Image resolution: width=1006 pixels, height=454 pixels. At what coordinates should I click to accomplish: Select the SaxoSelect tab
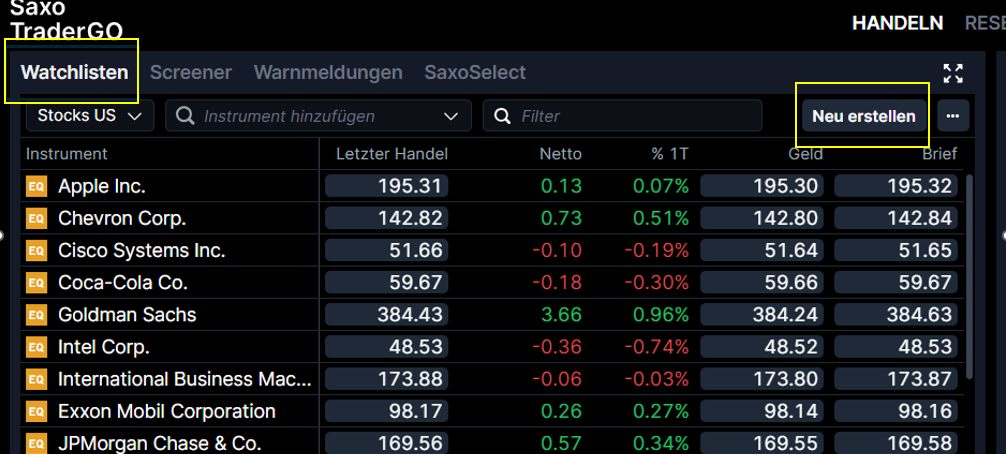pyautogui.click(x=475, y=72)
